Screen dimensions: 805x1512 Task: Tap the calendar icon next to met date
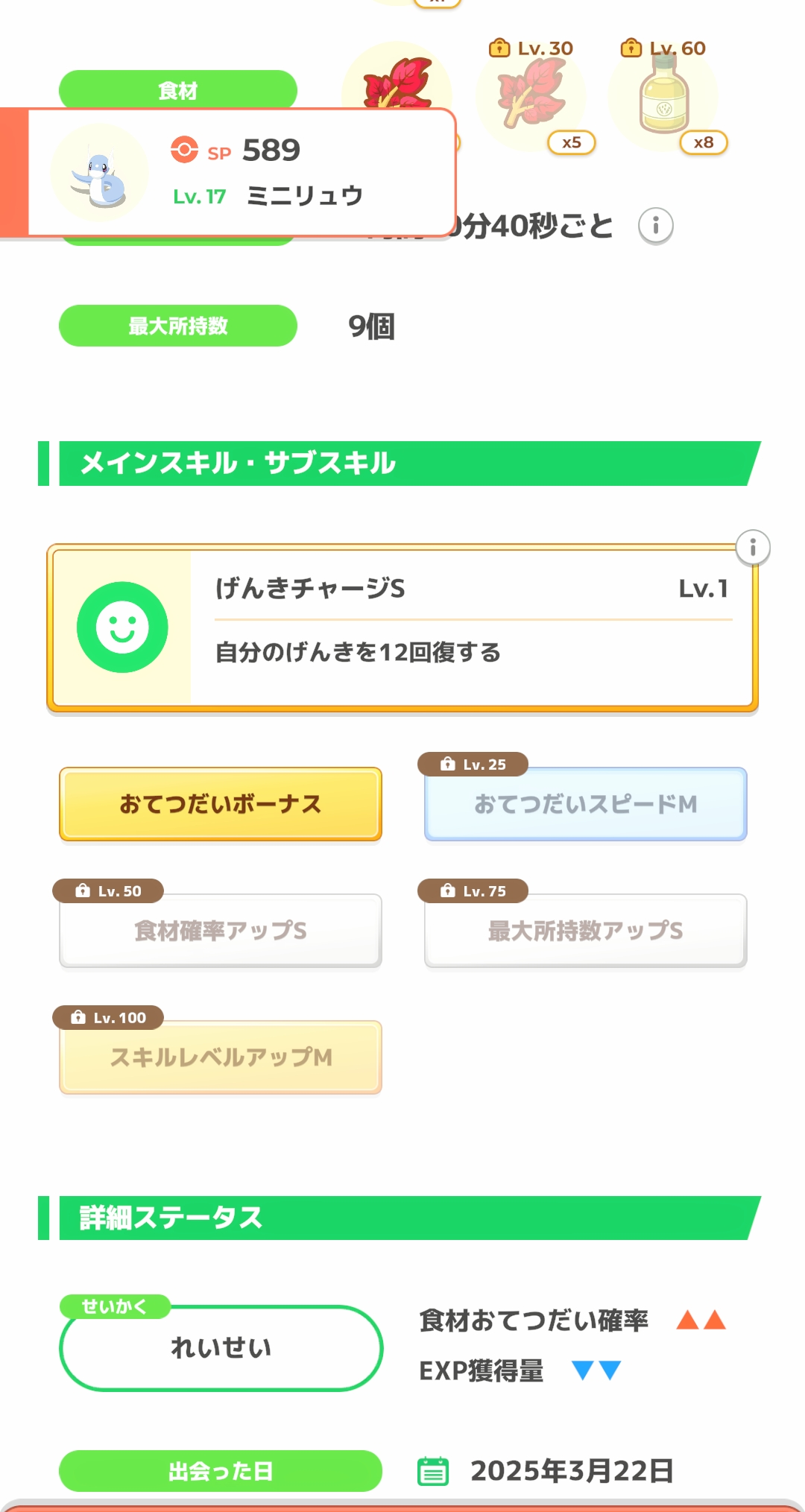pyautogui.click(x=433, y=1471)
